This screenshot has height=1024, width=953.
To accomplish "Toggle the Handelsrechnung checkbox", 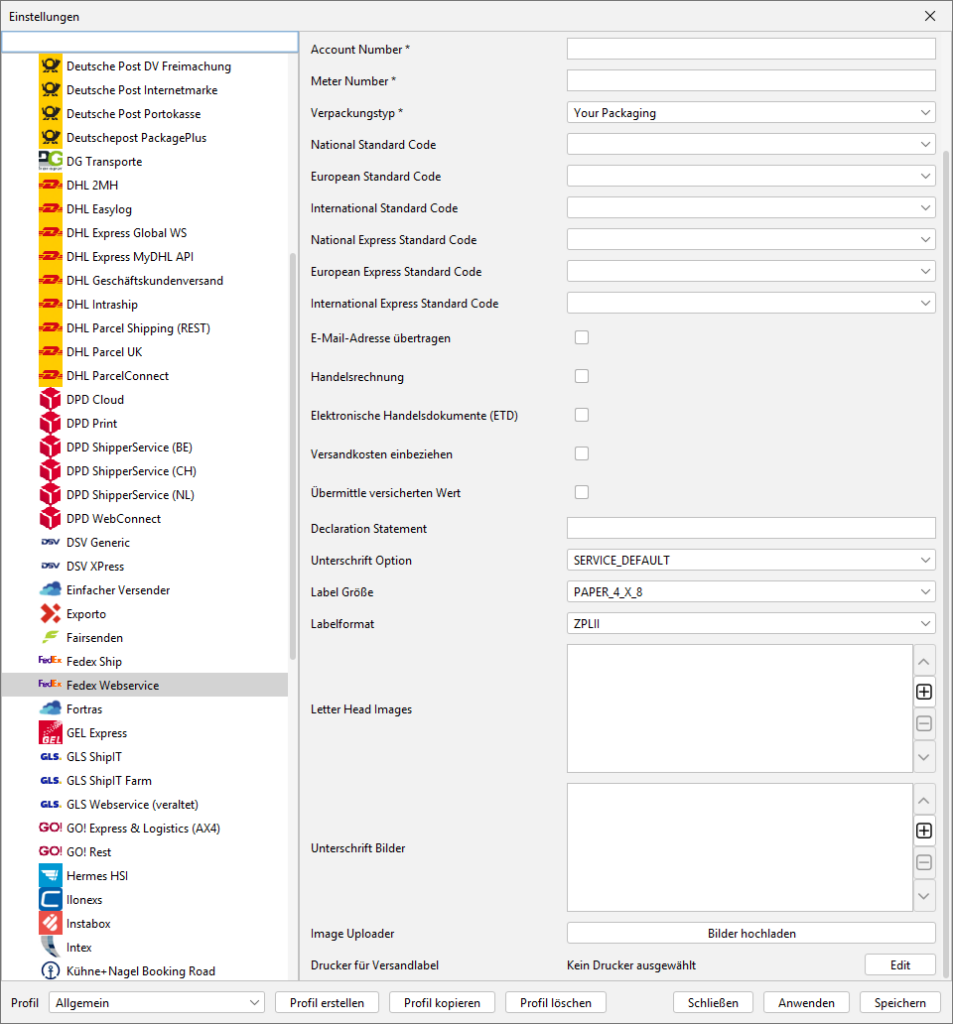I will tap(581, 377).
